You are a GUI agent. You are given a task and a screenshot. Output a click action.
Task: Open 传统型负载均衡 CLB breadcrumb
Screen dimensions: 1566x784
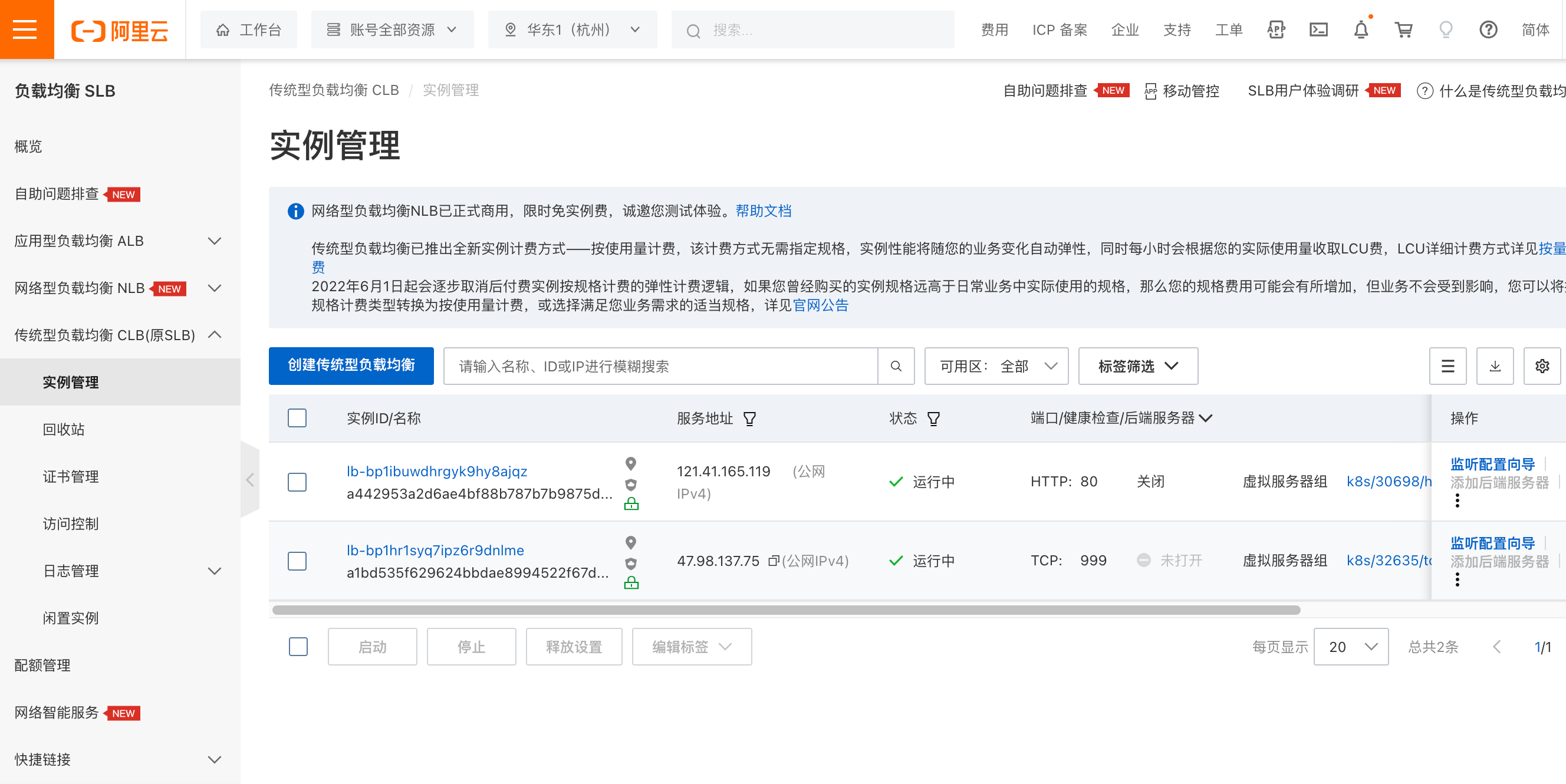tap(334, 90)
